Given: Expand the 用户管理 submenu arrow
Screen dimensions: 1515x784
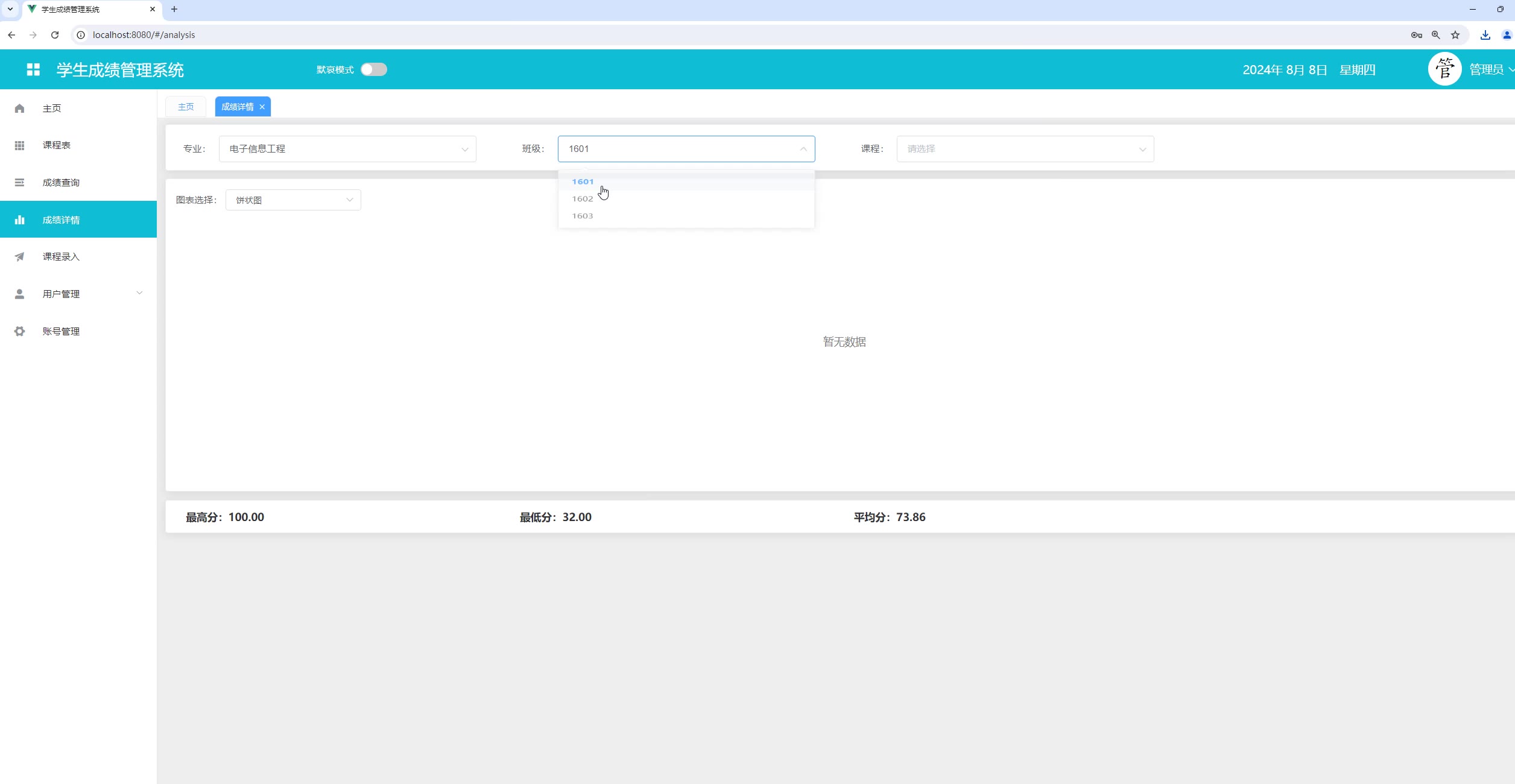Looking at the screenshot, I should click(139, 294).
